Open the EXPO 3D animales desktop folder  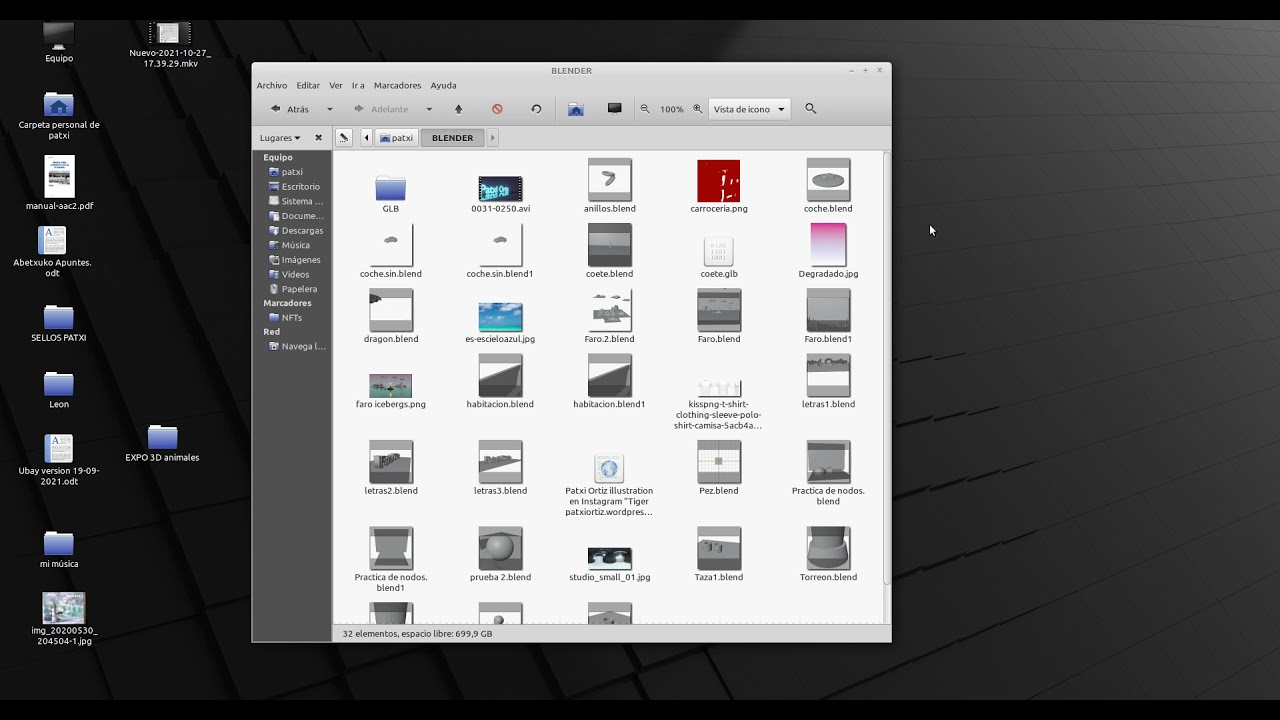pos(162,437)
